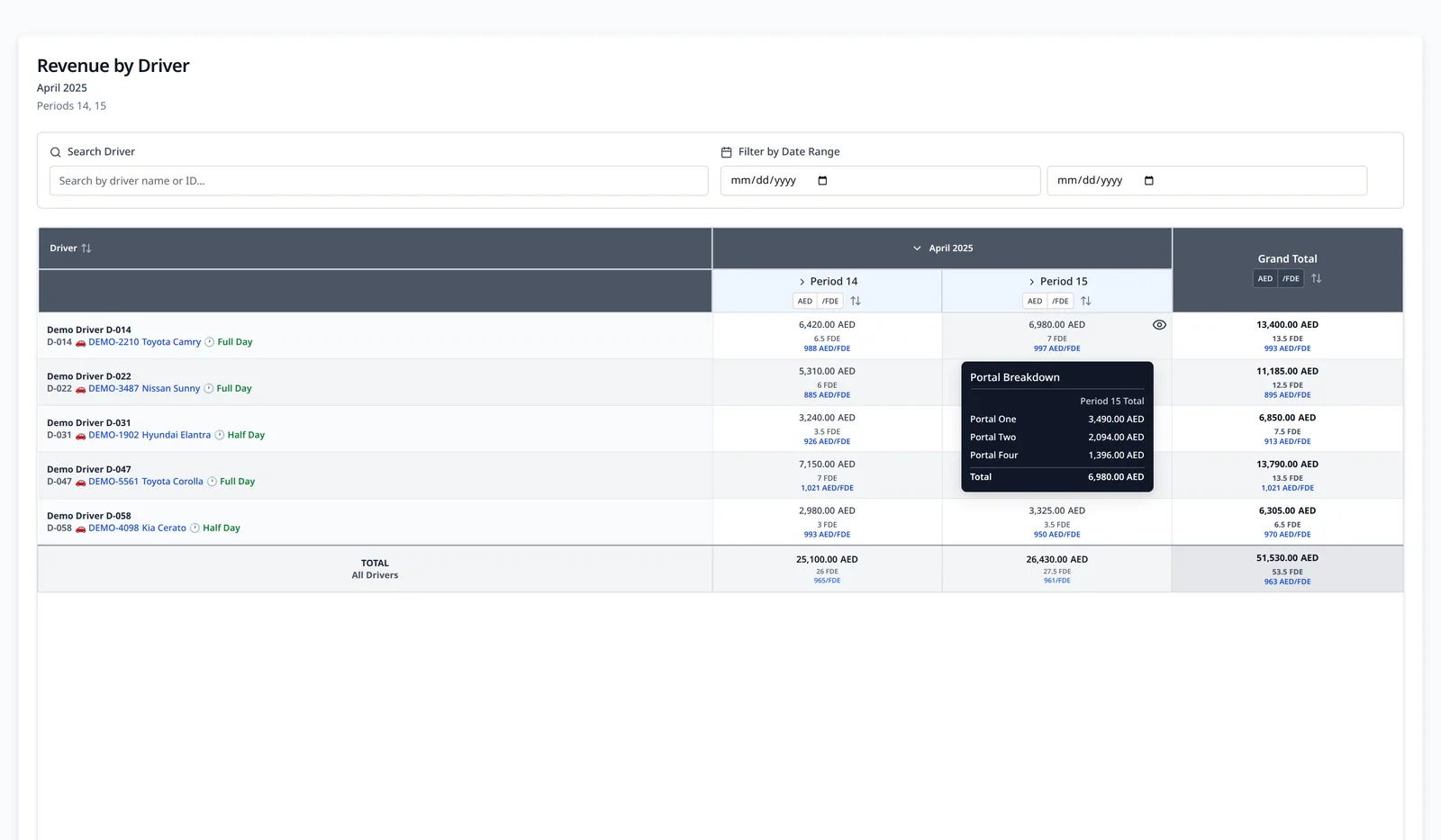Switch Grand Total to /FDE view
The width and height of the screenshot is (1441, 840).
click(1291, 279)
